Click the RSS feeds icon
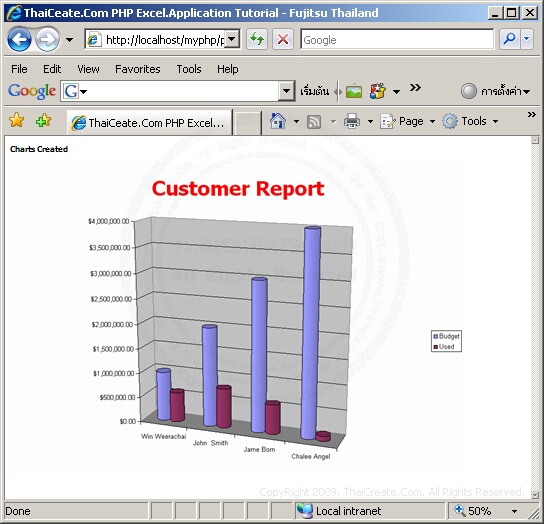The height and width of the screenshot is (524, 544). 314,122
